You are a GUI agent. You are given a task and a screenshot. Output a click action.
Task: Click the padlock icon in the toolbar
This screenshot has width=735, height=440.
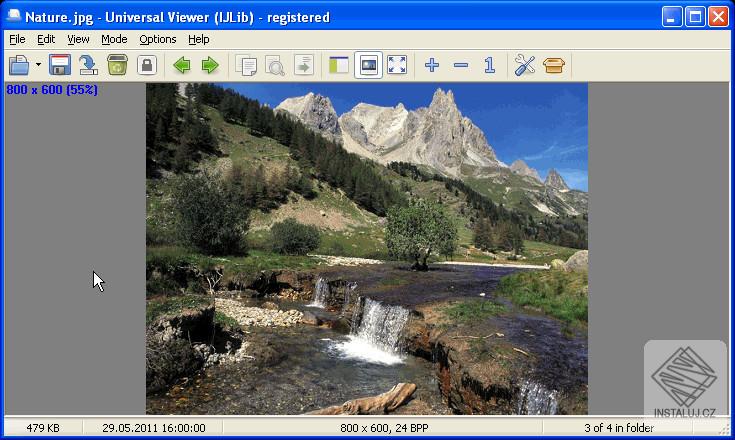[x=147, y=65]
